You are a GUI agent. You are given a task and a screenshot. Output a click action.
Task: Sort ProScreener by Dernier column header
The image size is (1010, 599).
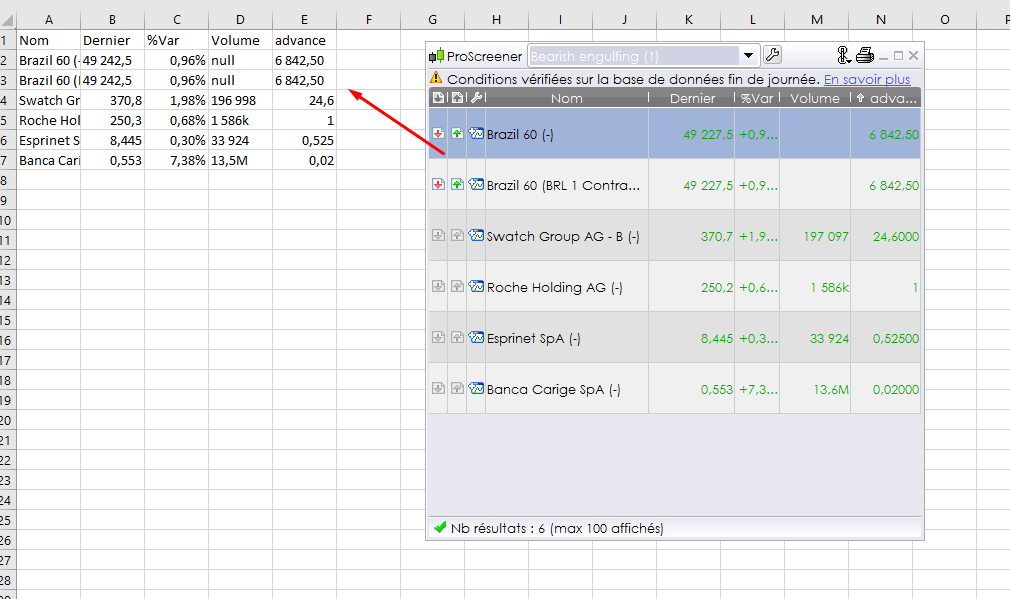click(692, 98)
